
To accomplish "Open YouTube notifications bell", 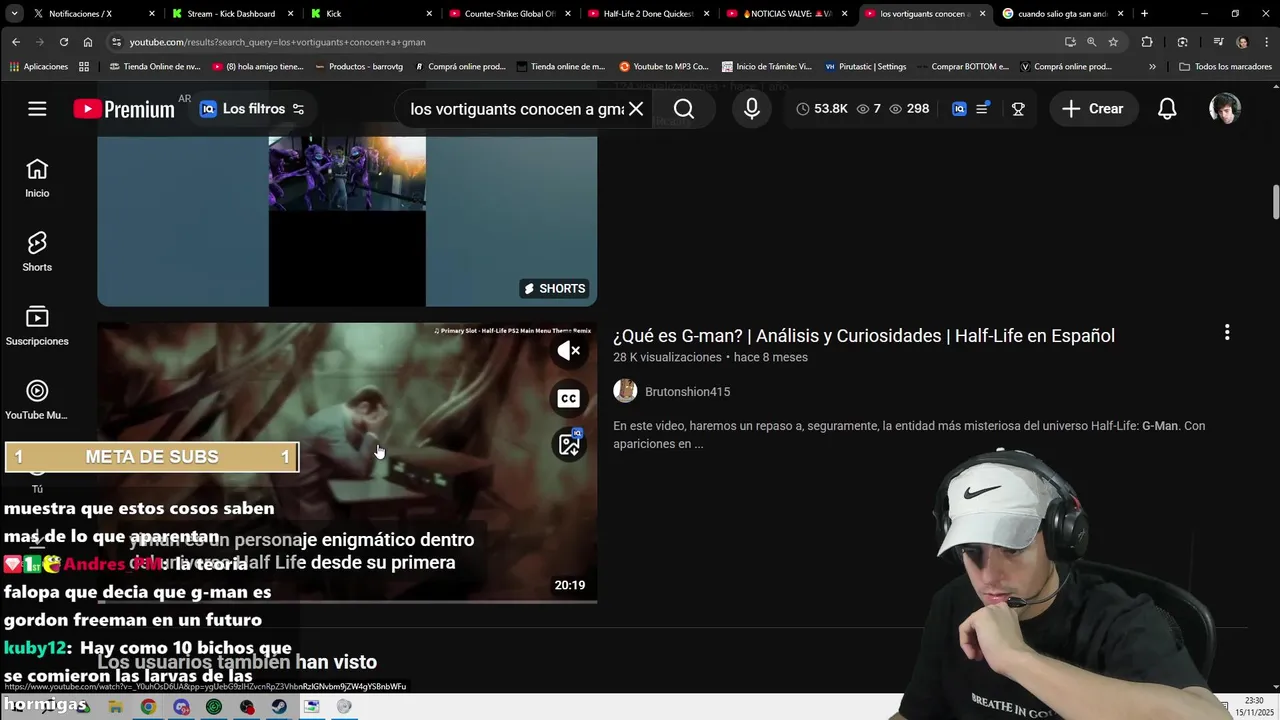I will pyautogui.click(x=1167, y=109).
